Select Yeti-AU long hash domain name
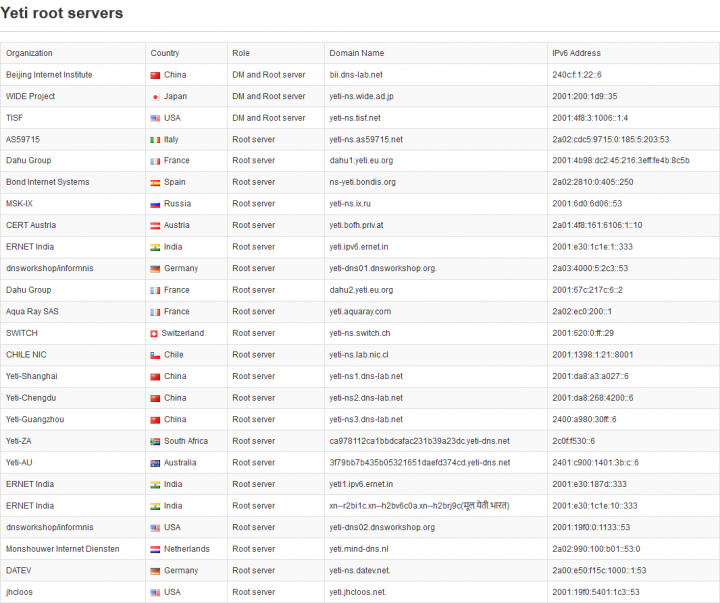The height and width of the screenshot is (603, 720). (420, 463)
